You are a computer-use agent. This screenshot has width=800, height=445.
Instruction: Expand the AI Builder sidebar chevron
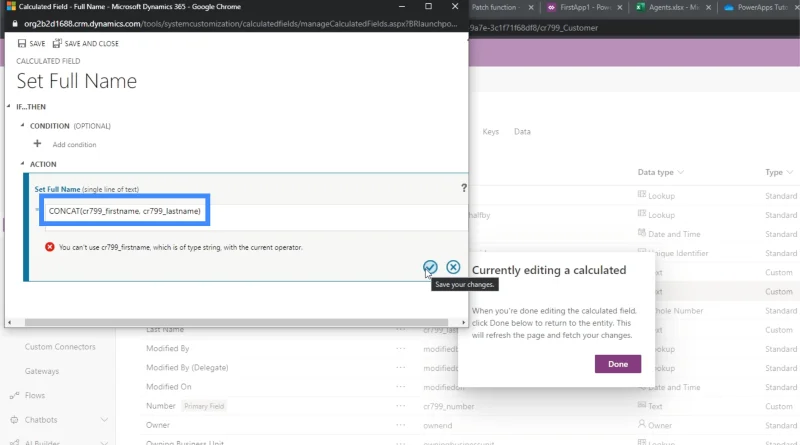click(104, 442)
